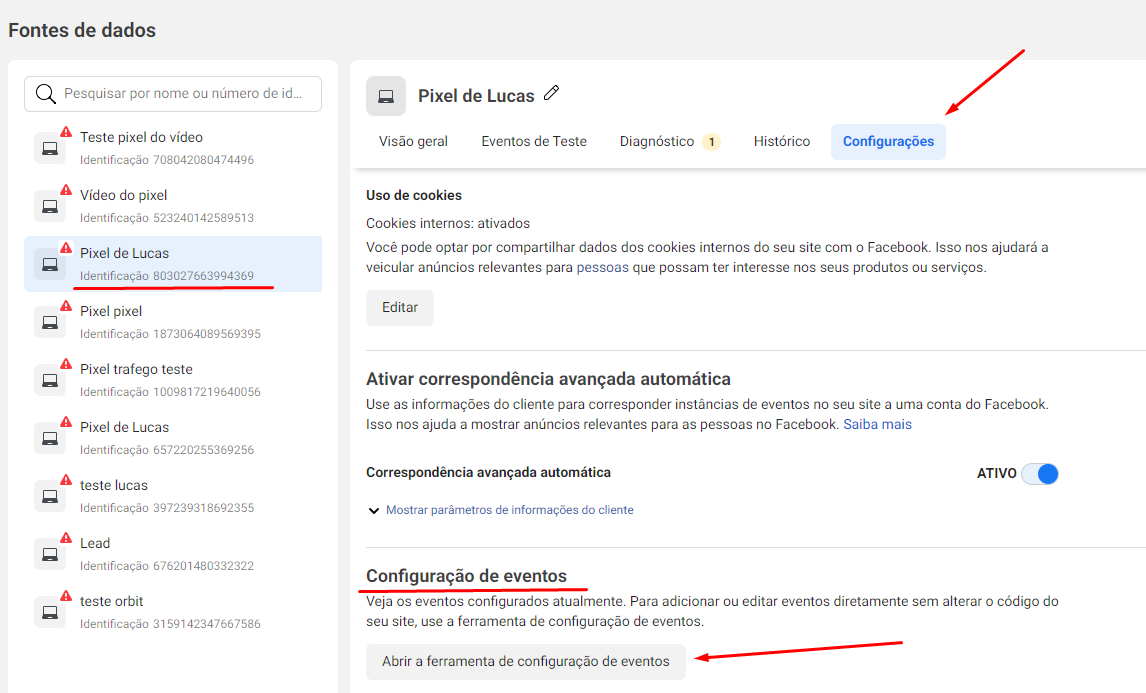
Task: Click the Teste pixel do vídeo device icon
Action: pyautogui.click(x=49, y=148)
